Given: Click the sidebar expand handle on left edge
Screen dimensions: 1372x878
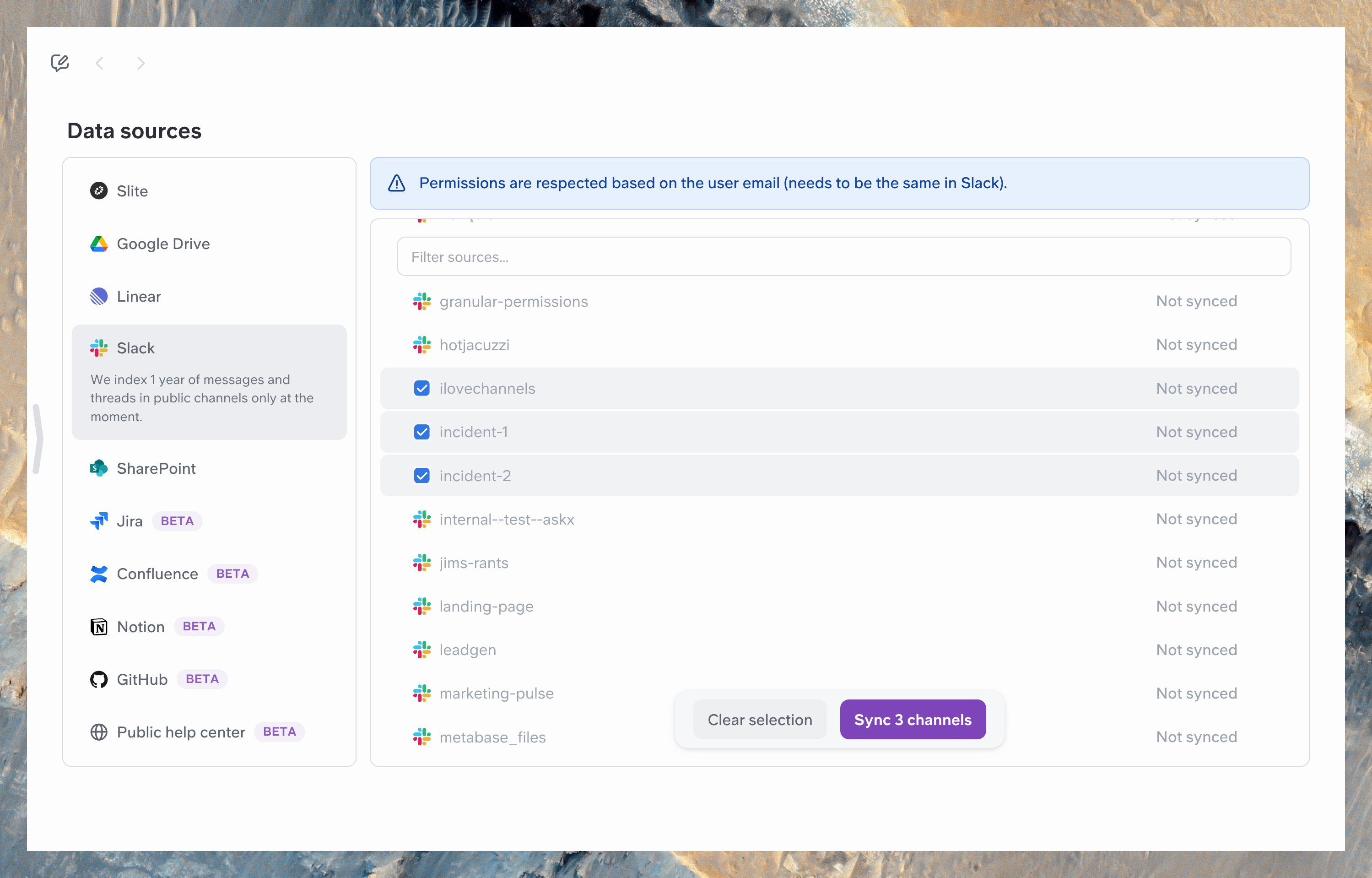Looking at the screenshot, I should pos(38,439).
